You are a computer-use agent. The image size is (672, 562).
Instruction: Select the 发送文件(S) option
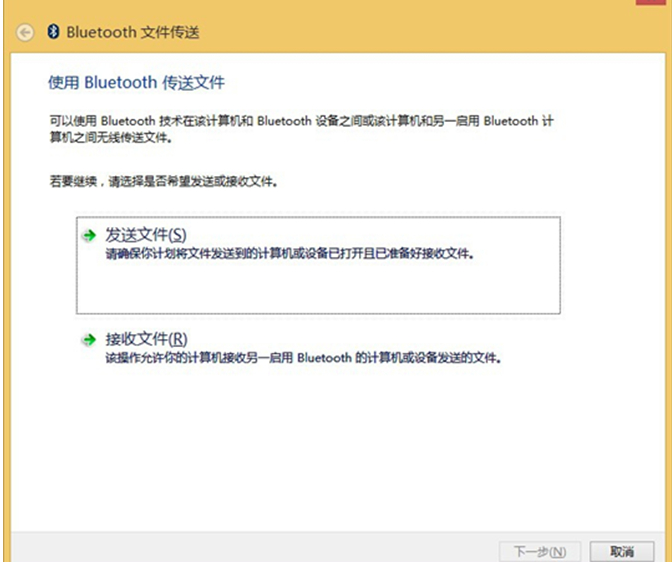pyautogui.click(x=146, y=235)
